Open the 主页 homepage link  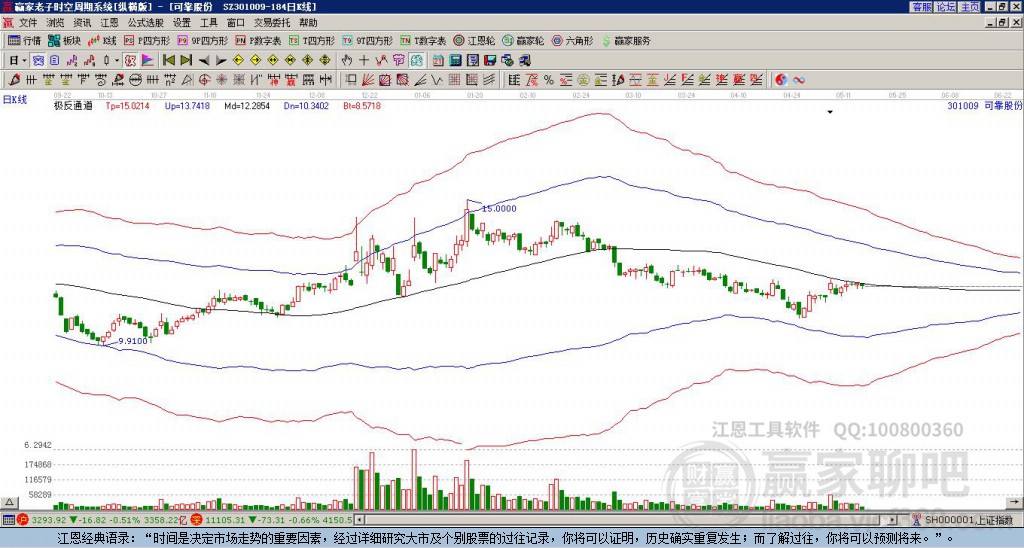pyautogui.click(x=970, y=7)
